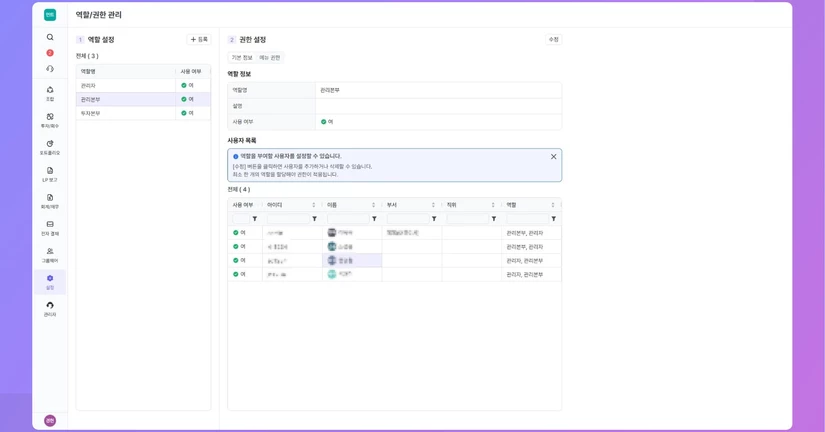Click the 사용 여부 header in role list
The image size is (825, 432).
(x=193, y=71)
